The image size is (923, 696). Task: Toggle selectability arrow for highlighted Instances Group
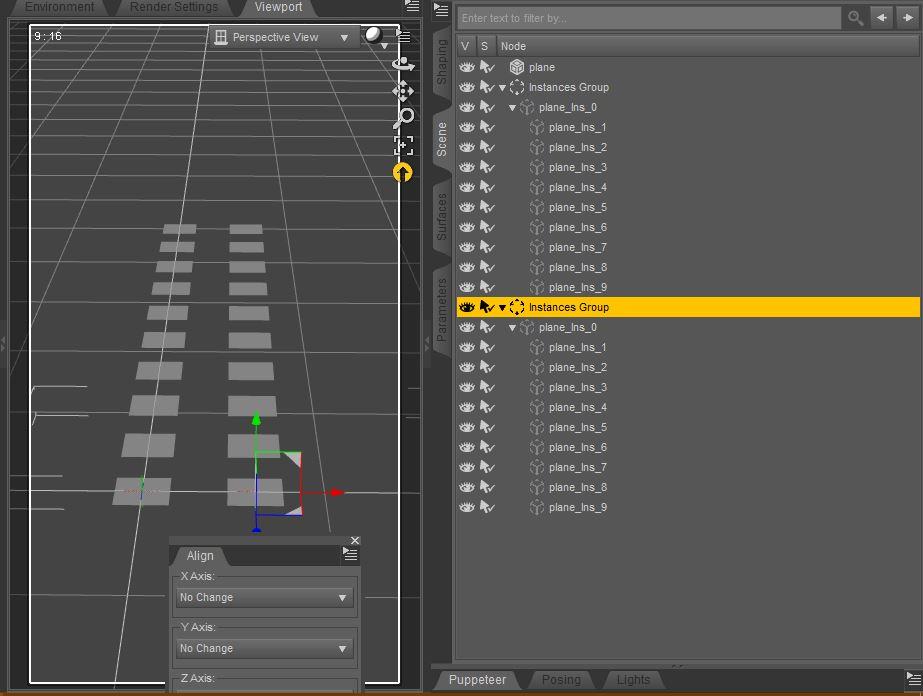tap(487, 307)
